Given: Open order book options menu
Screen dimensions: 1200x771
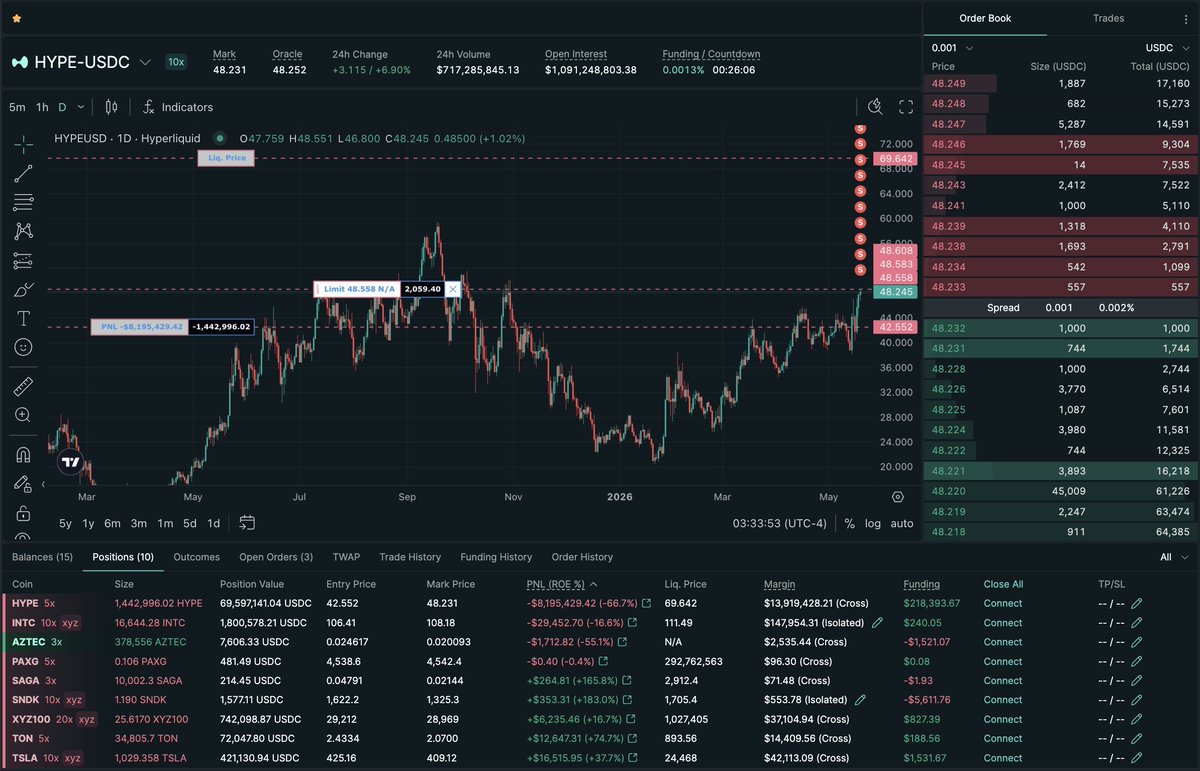Looking at the screenshot, I should [x=1186, y=18].
